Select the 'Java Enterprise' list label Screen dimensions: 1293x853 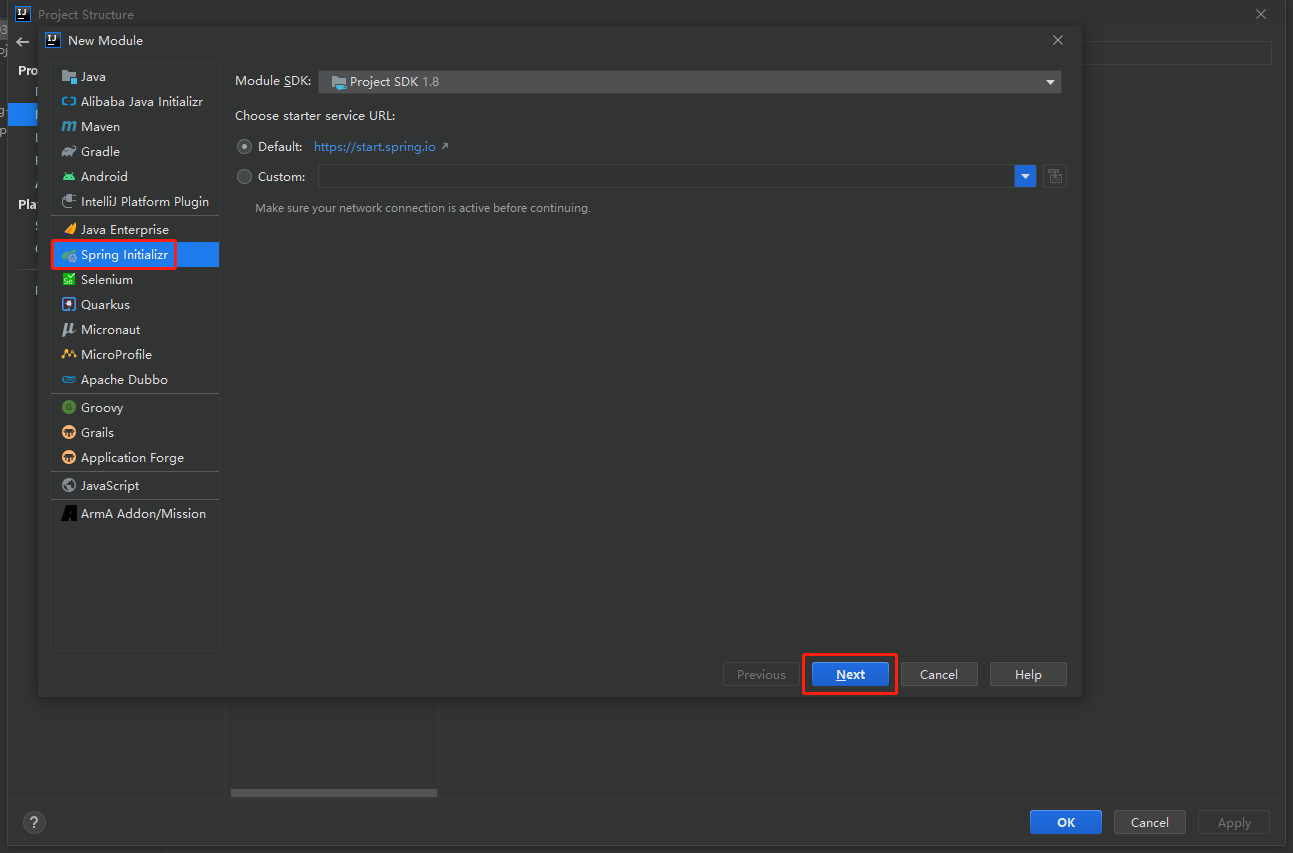coord(125,230)
